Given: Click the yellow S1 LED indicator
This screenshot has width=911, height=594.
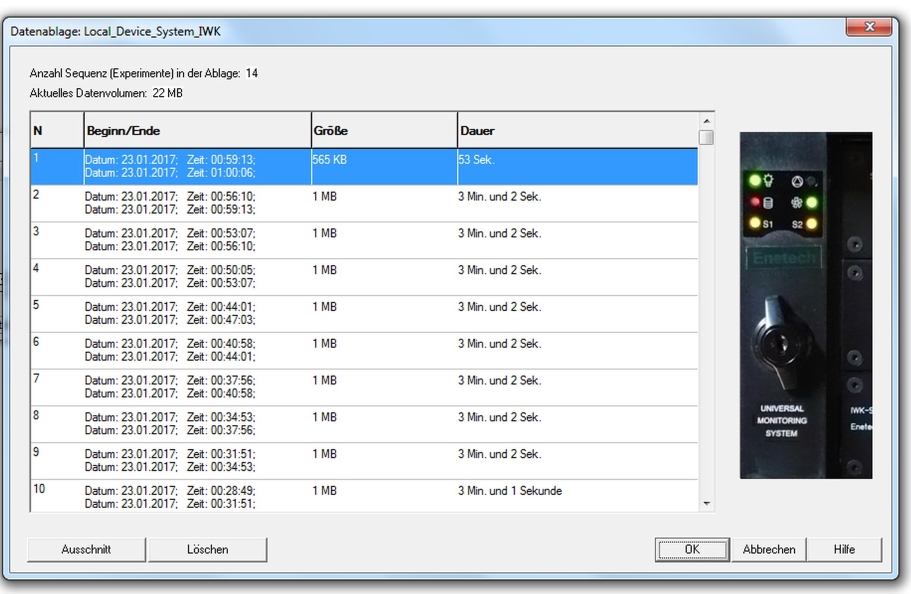Looking at the screenshot, I should 754,223.
